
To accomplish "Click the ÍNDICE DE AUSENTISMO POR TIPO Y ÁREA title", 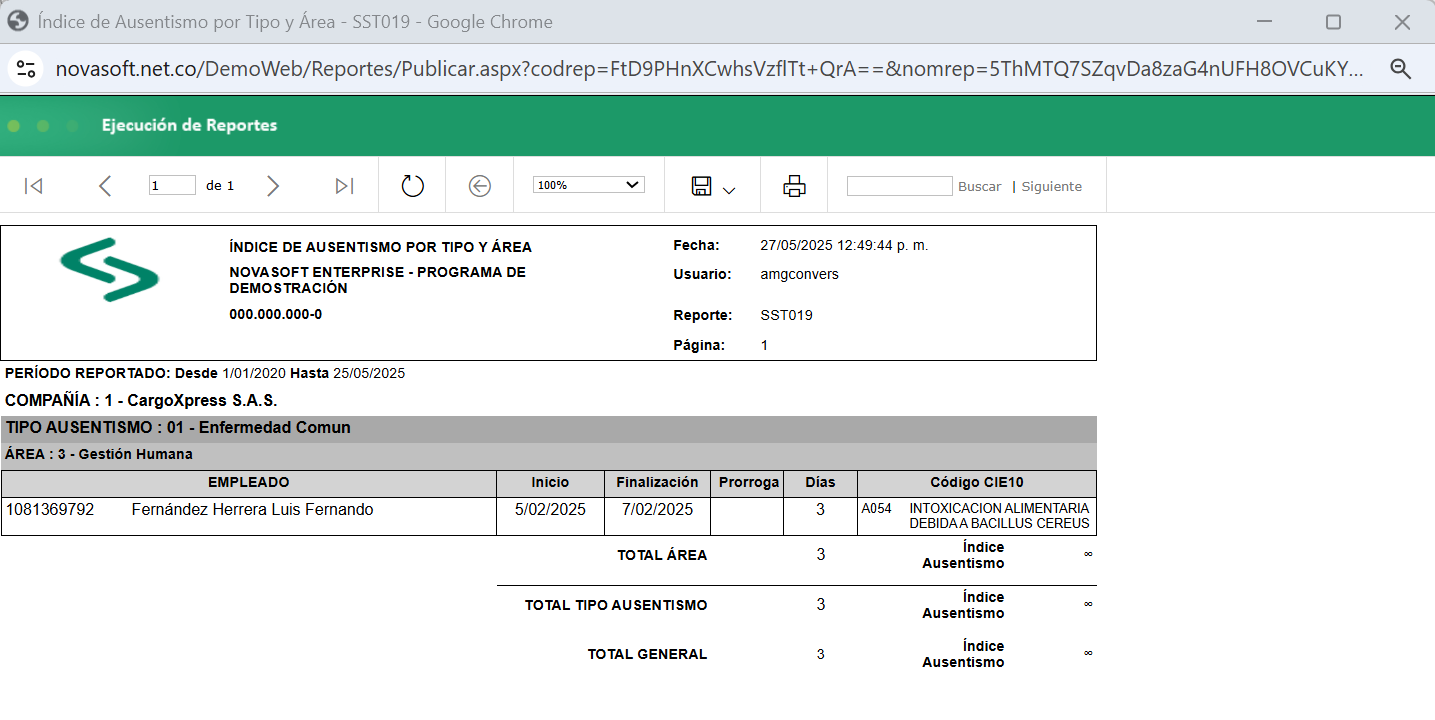I will click(380, 247).
